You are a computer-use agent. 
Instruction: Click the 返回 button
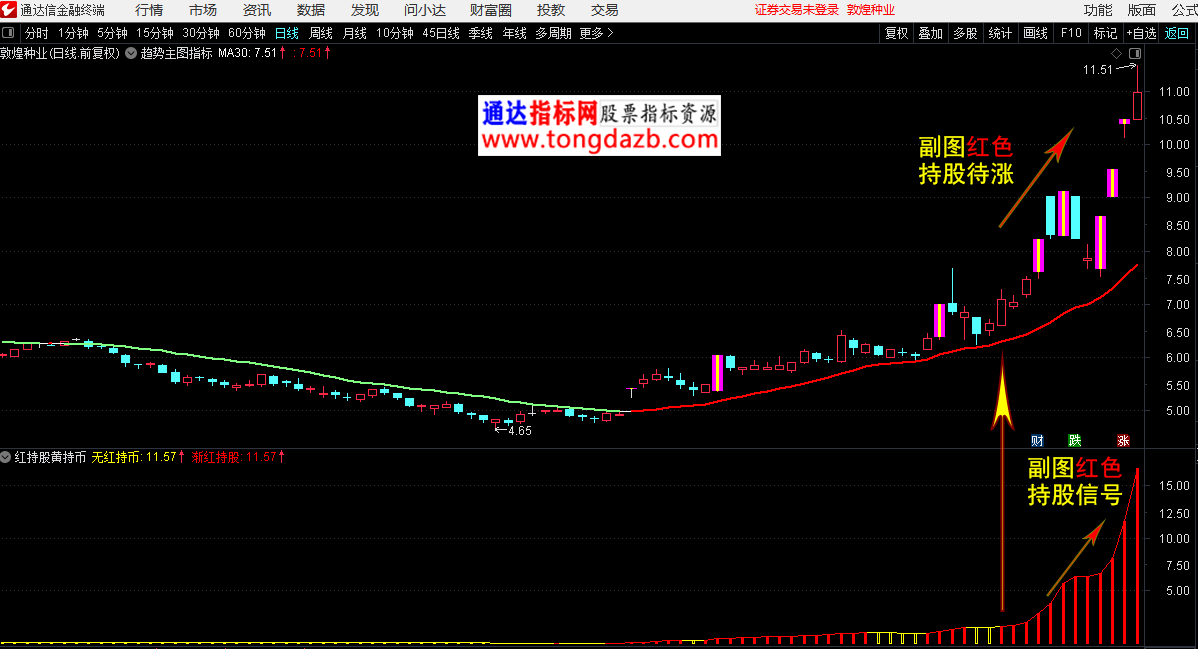(x=1177, y=33)
